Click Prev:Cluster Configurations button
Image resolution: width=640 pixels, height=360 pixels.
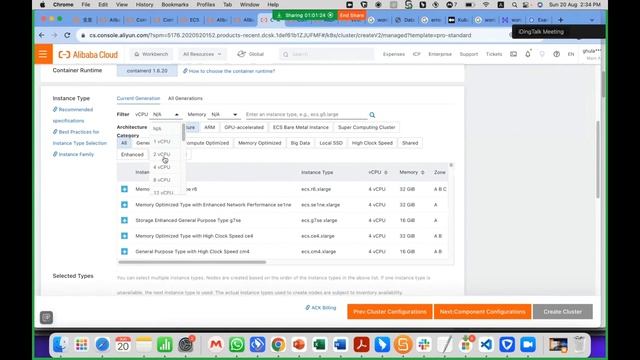coord(390,312)
